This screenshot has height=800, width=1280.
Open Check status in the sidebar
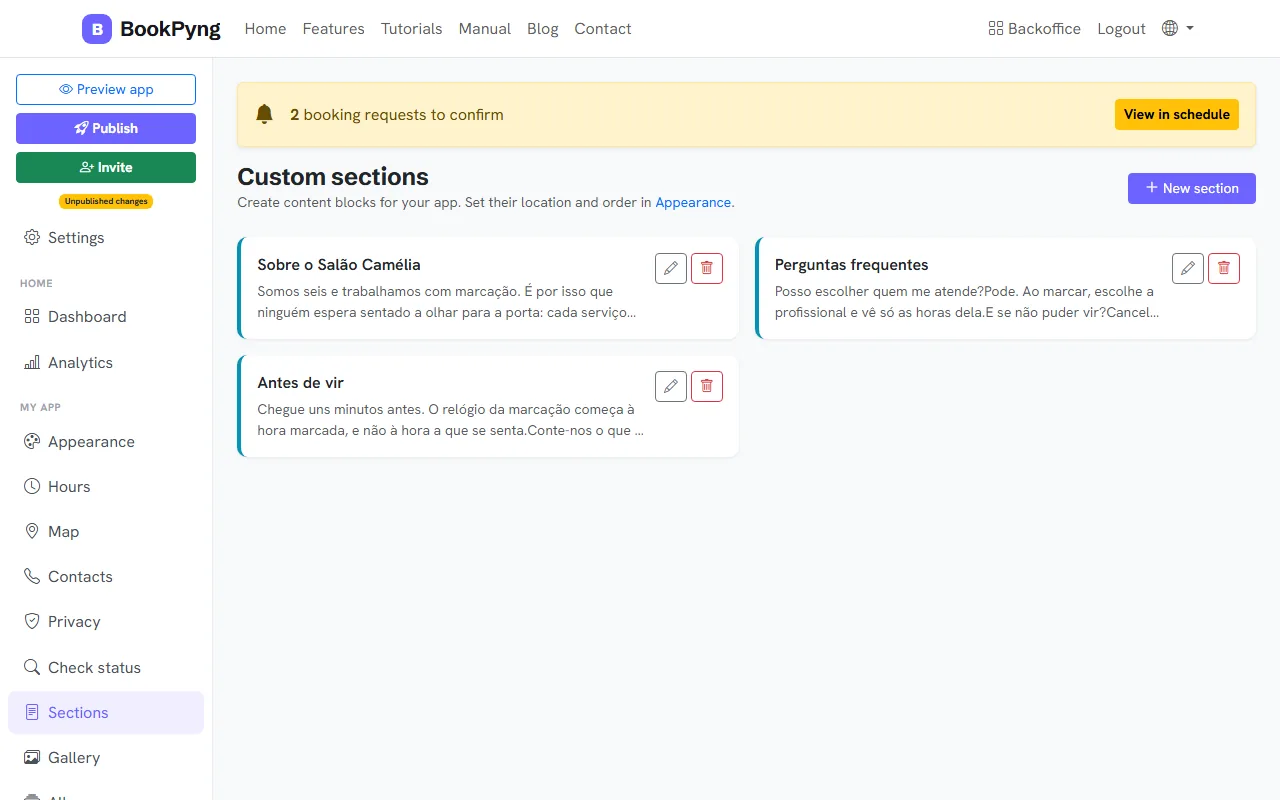pos(106,668)
